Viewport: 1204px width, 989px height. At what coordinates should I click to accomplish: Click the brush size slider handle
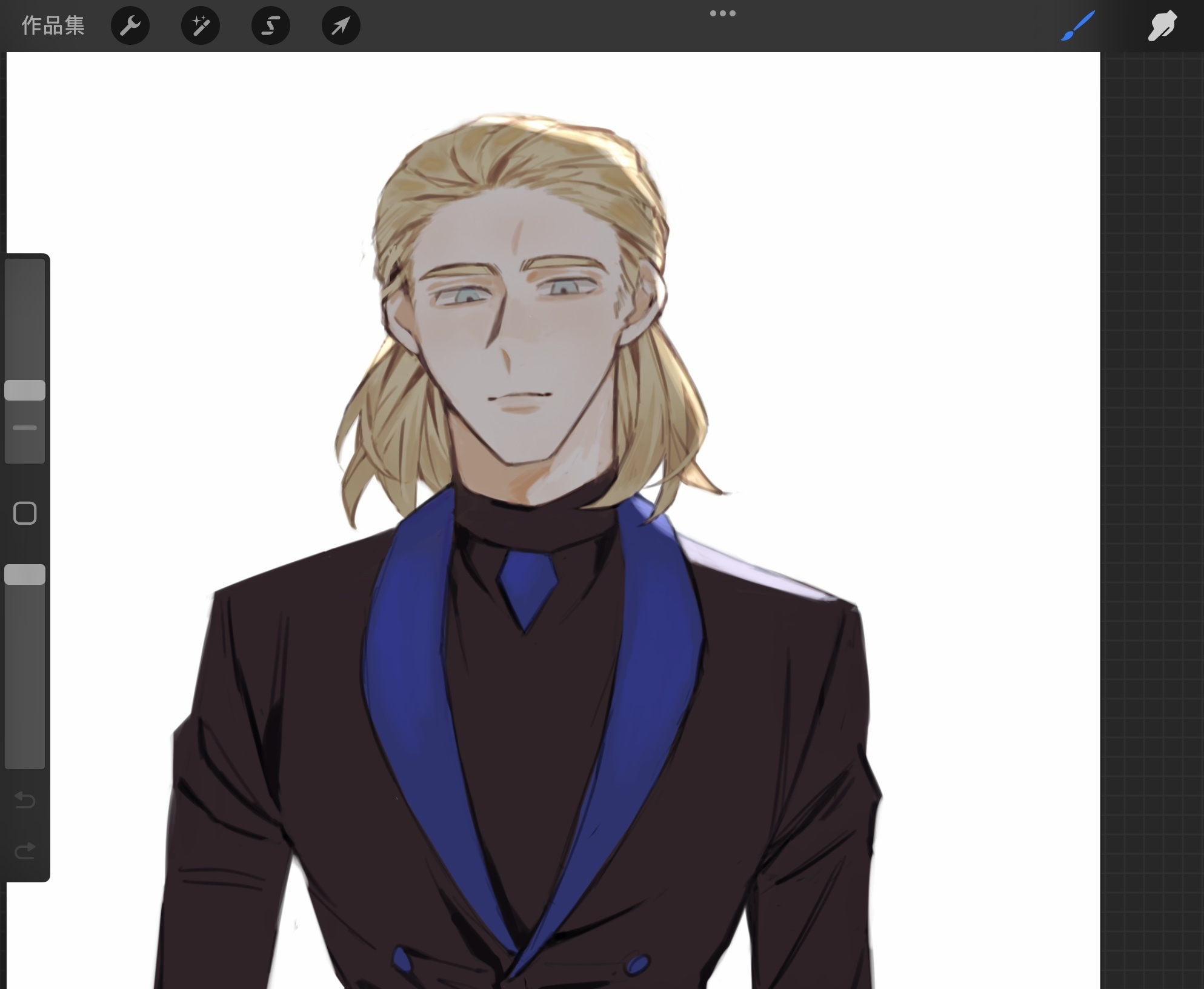click(25, 390)
